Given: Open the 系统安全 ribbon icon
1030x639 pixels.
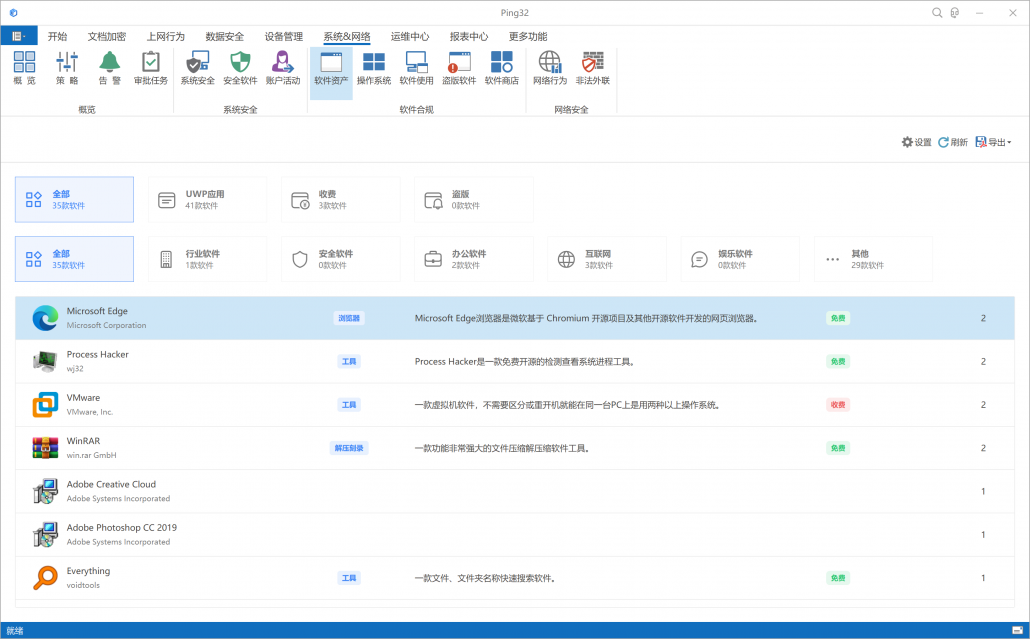Looking at the screenshot, I should pos(198,68).
